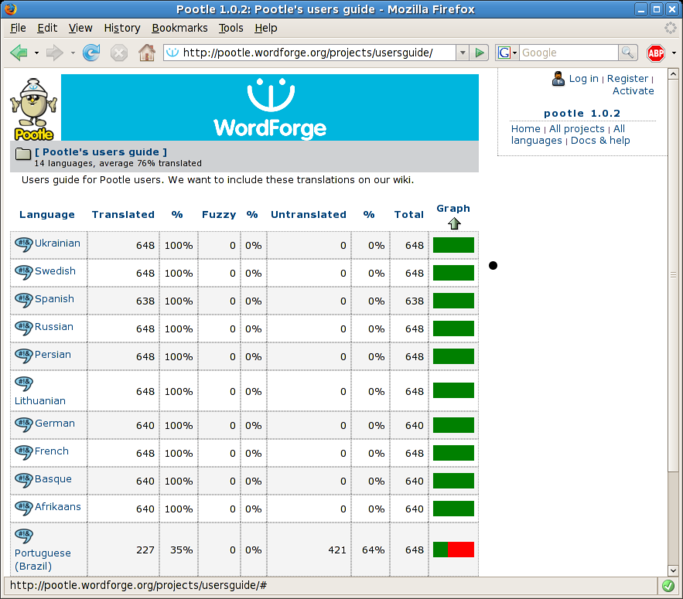The width and height of the screenshot is (683, 599).
Task: Open the Bookmarks menu
Action: [x=179, y=28]
